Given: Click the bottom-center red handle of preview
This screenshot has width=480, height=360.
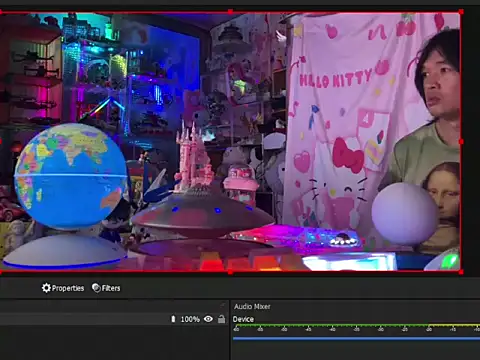Looking at the screenshot, I should (230, 272).
